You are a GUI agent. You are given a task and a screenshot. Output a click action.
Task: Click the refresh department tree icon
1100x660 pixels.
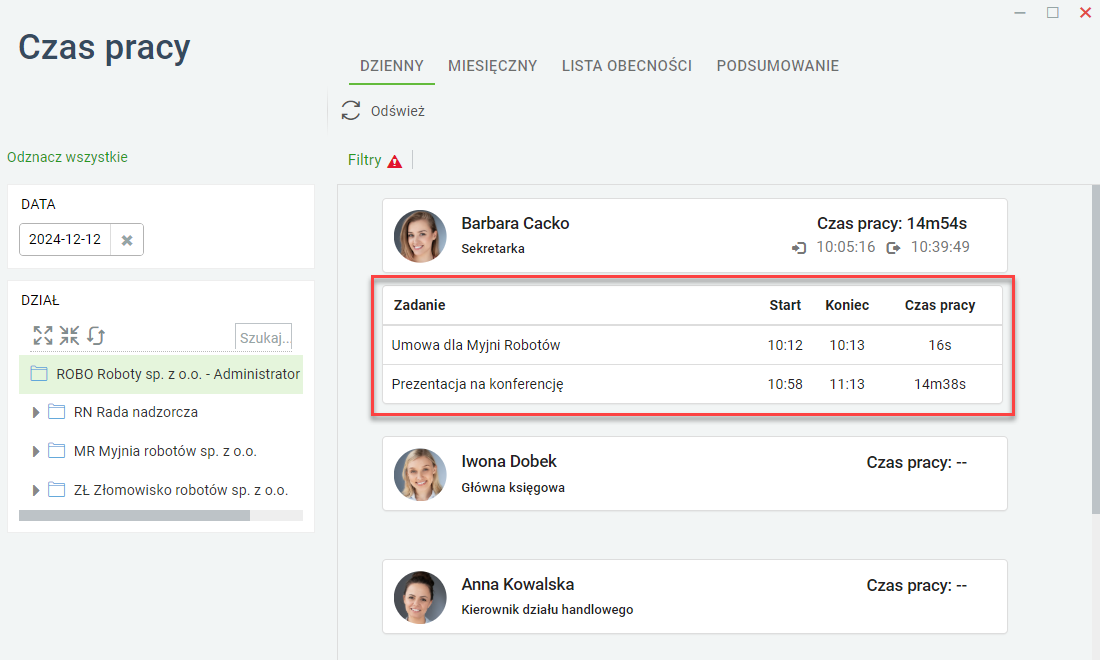pos(96,336)
